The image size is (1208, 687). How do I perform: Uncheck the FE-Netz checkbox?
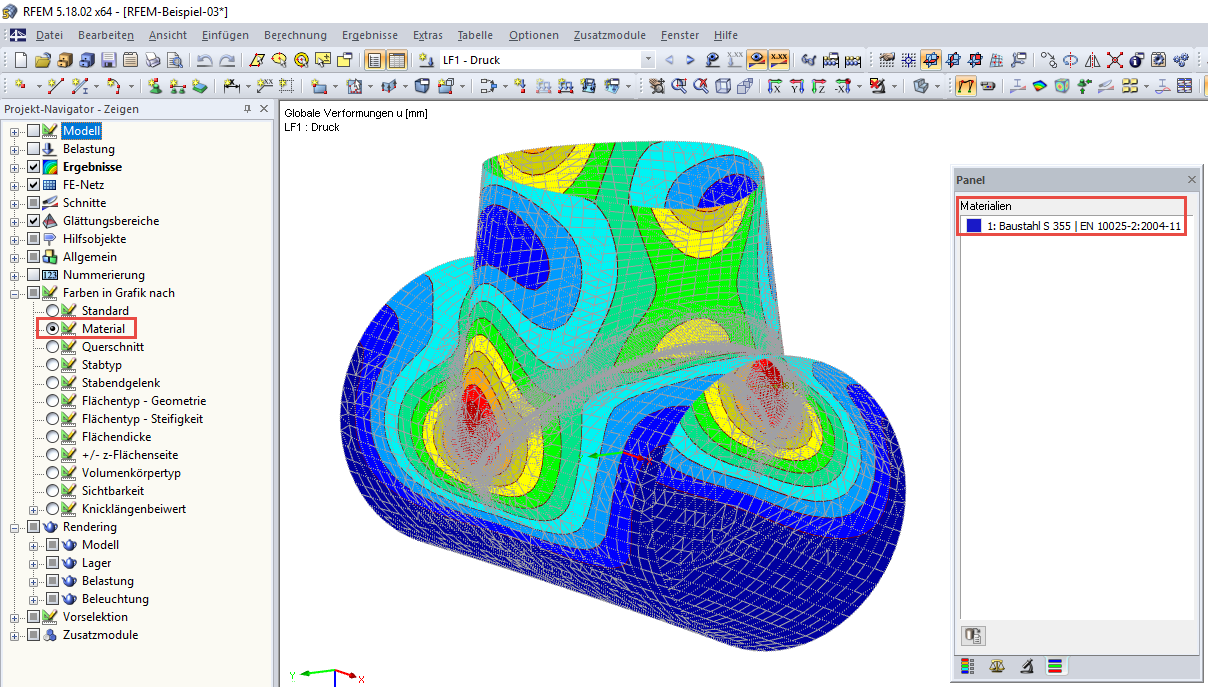[x=34, y=185]
